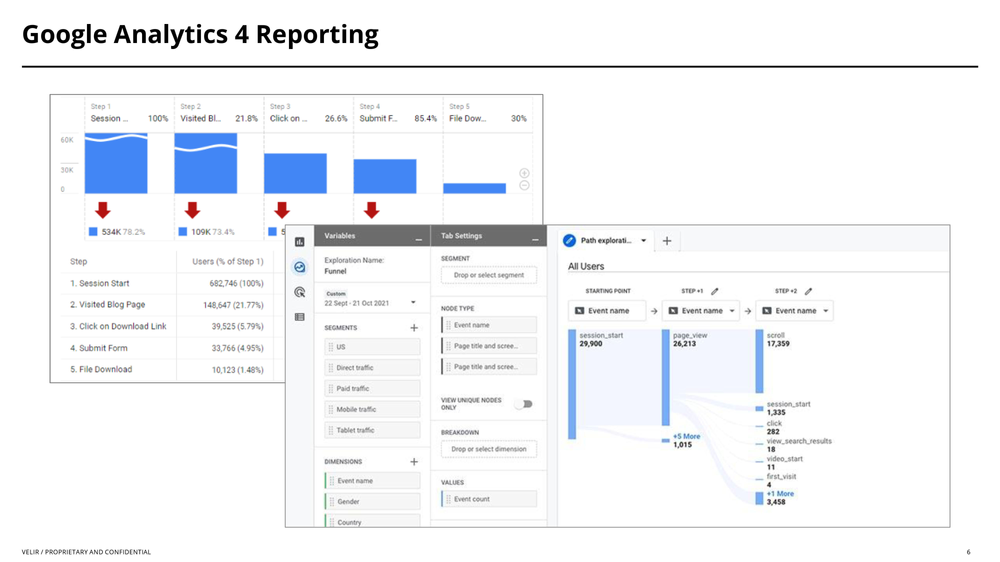Open the bar chart icon in the exploration sidebar
This screenshot has height=562, width=1000.
(x=300, y=242)
